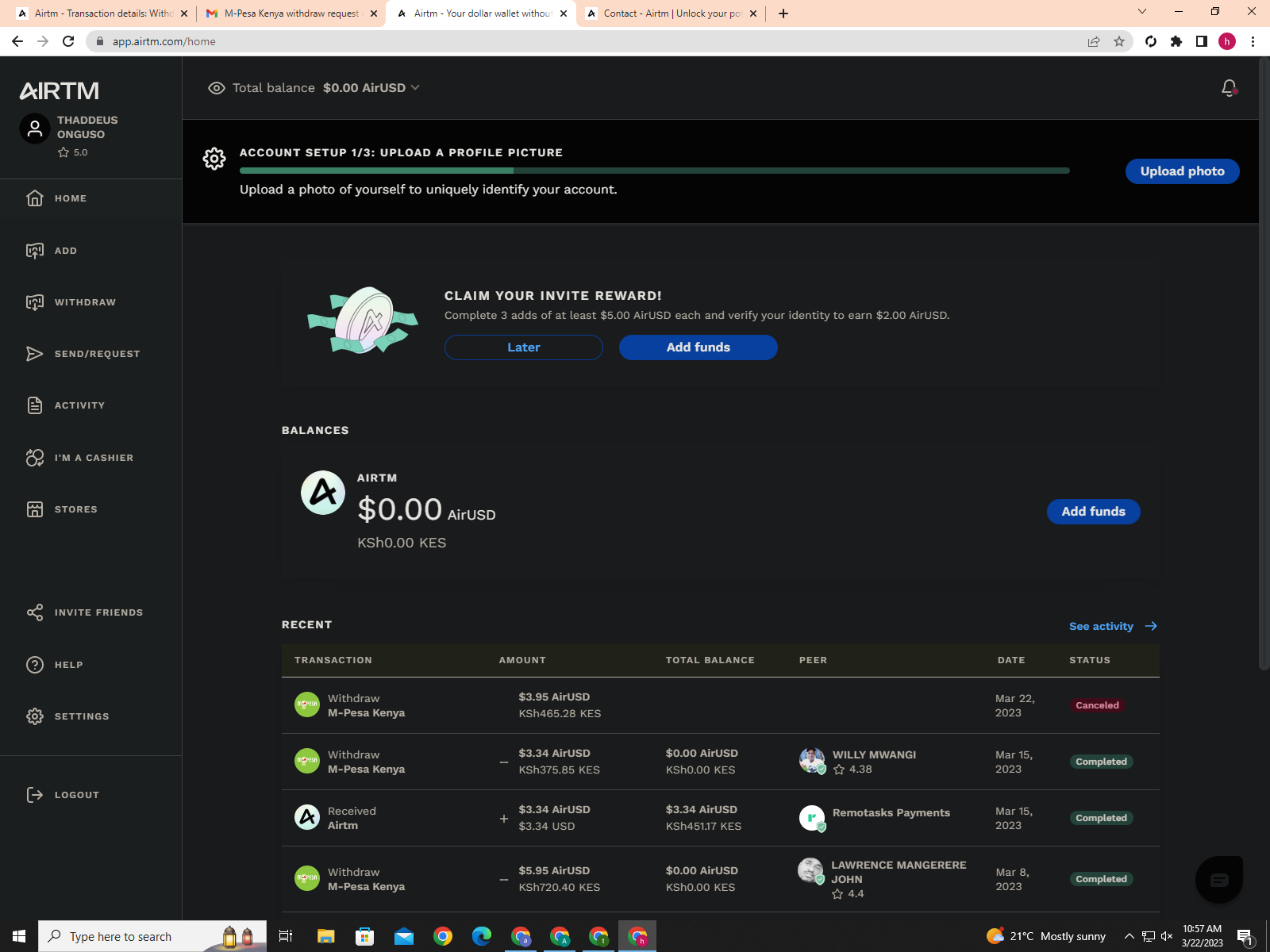Dismiss invite reward with Later button
Image resolution: width=1270 pixels, height=952 pixels.
point(523,347)
